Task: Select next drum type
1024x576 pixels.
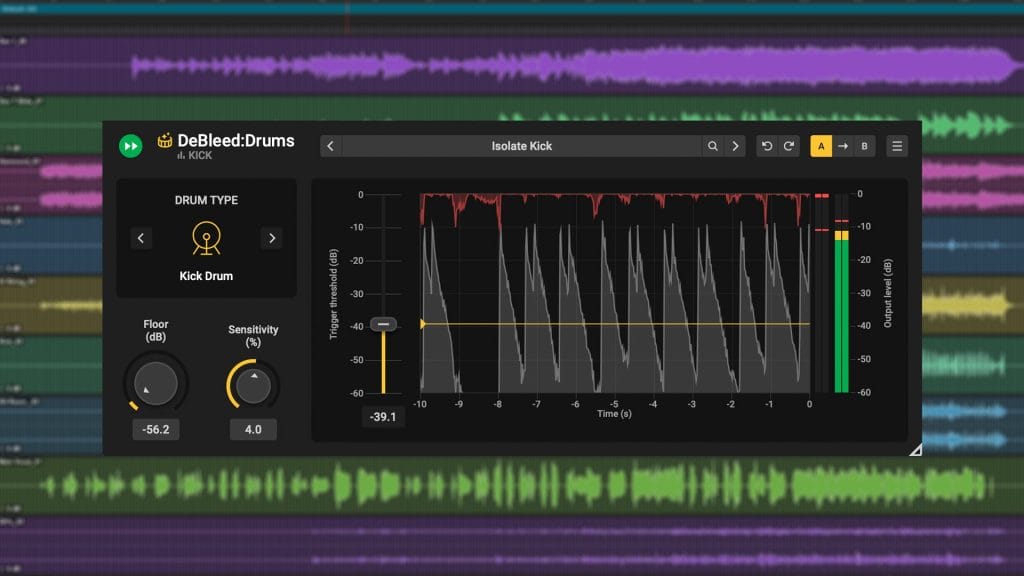Action: [x=271, y=238]
